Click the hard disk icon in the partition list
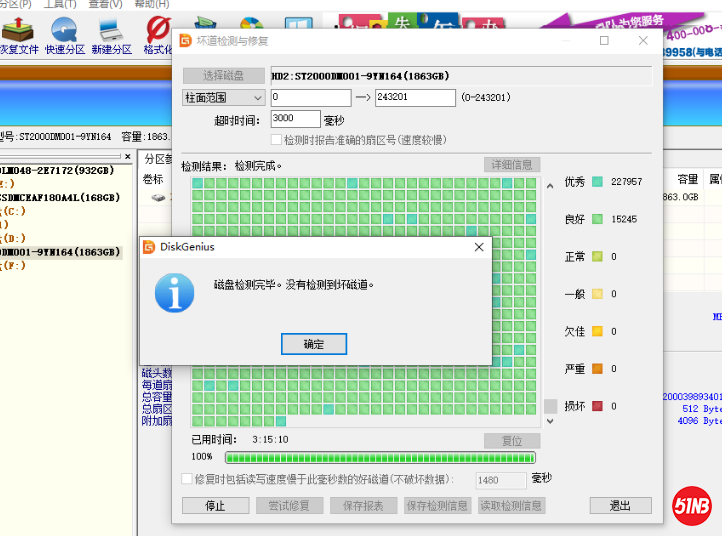The height and width of the screenshot is (536, 722). coord(158,197)
